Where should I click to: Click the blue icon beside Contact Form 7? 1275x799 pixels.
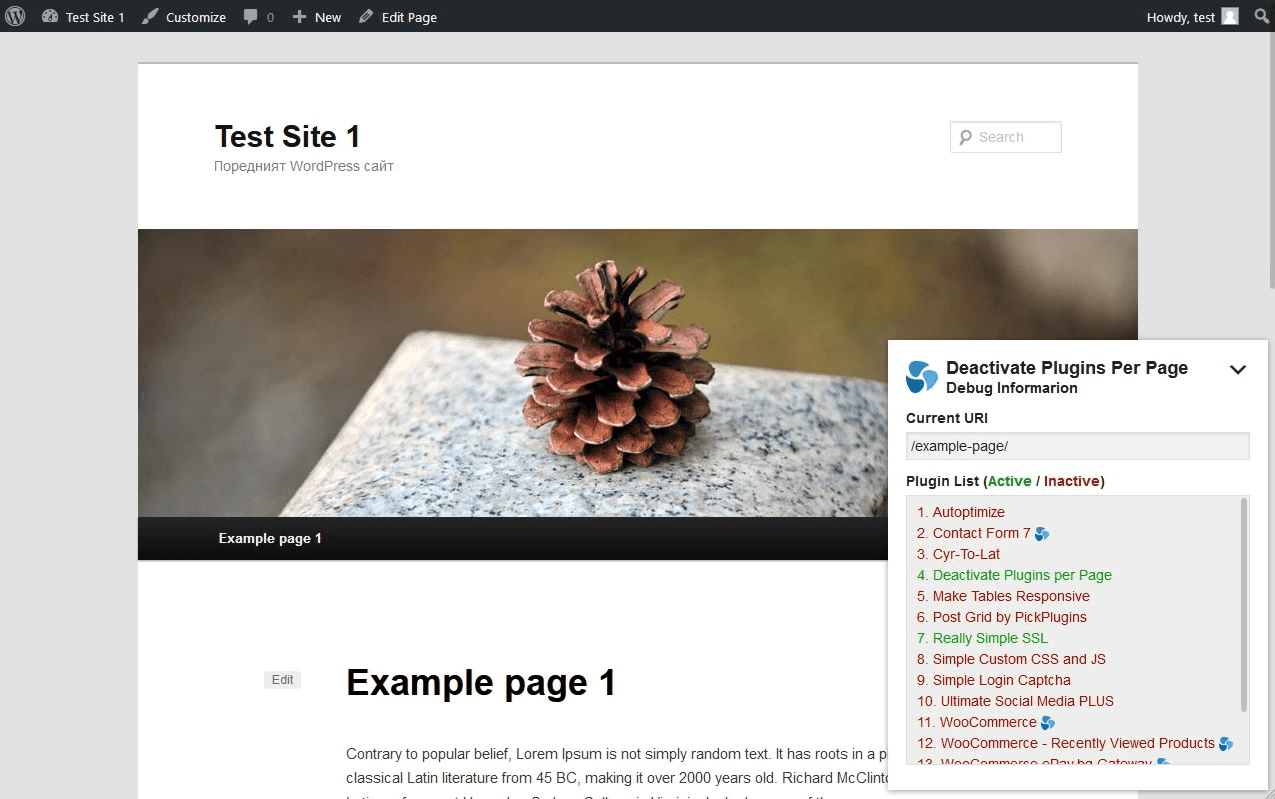(x=1041, y=533)
